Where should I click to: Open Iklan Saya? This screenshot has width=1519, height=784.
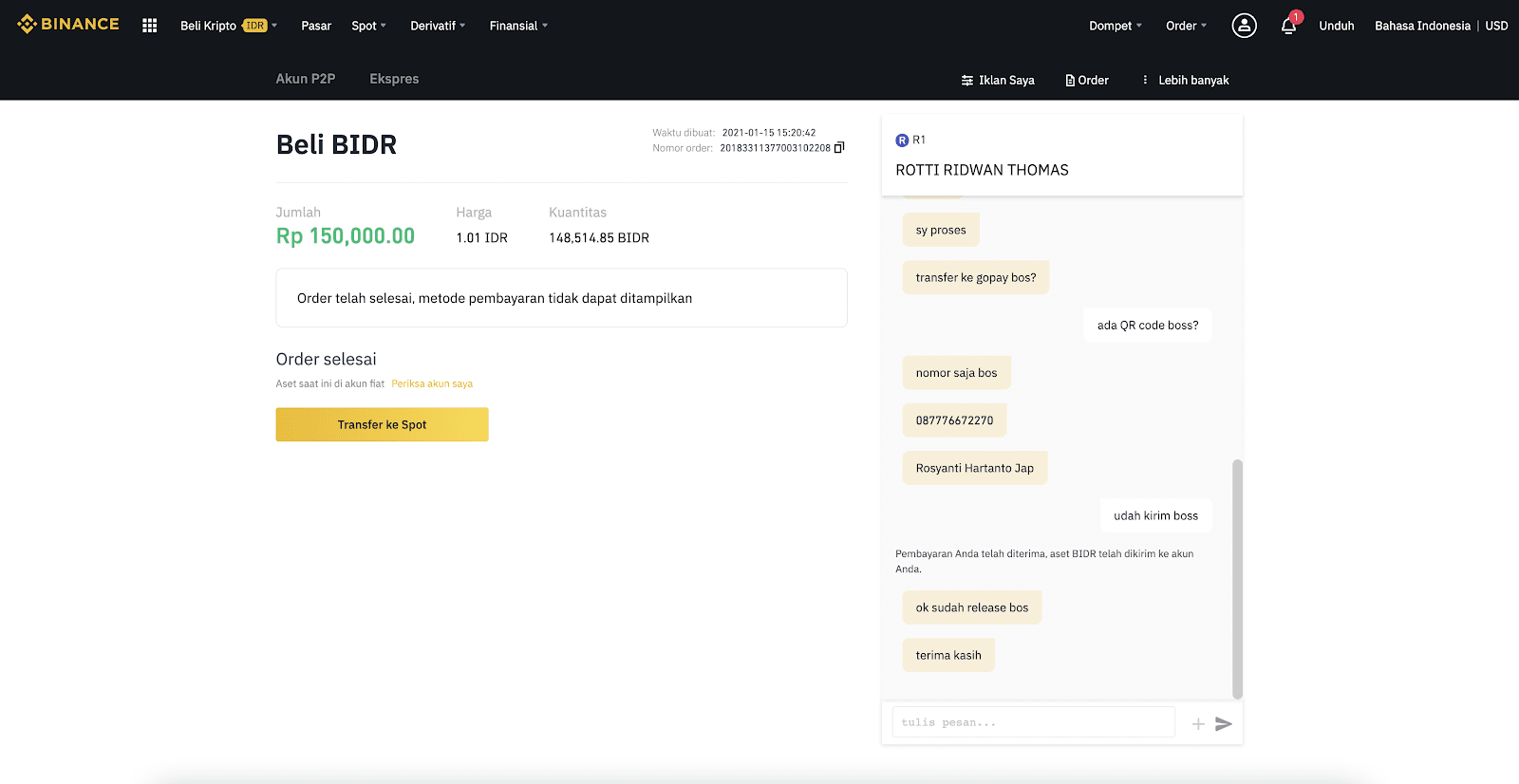click(x=998, y=81)
